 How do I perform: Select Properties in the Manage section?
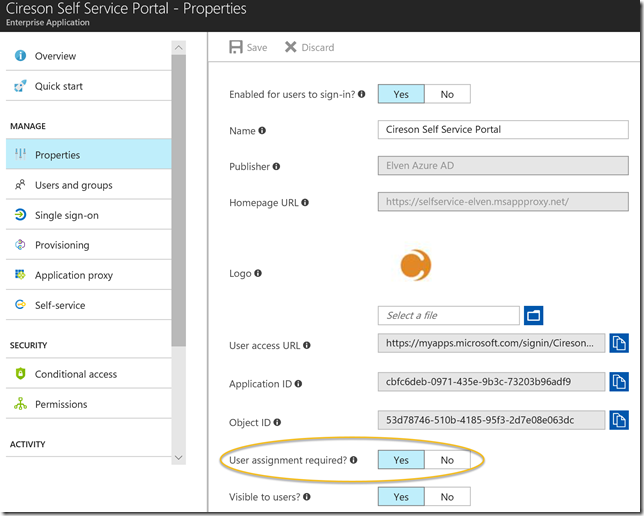pyautogui.click(x=88, y=154)
